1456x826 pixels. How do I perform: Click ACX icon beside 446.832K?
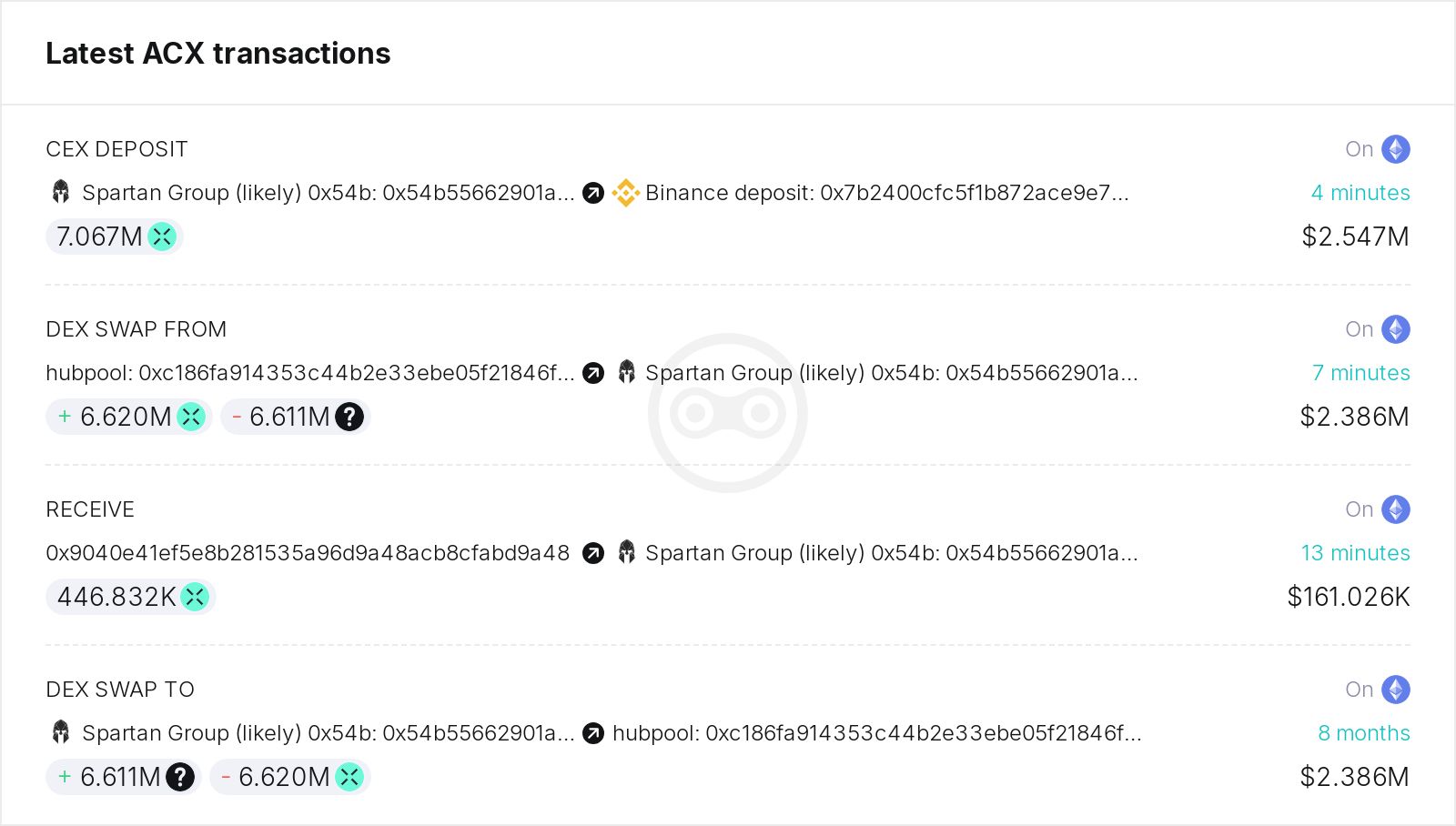click(x=195, y=597)
